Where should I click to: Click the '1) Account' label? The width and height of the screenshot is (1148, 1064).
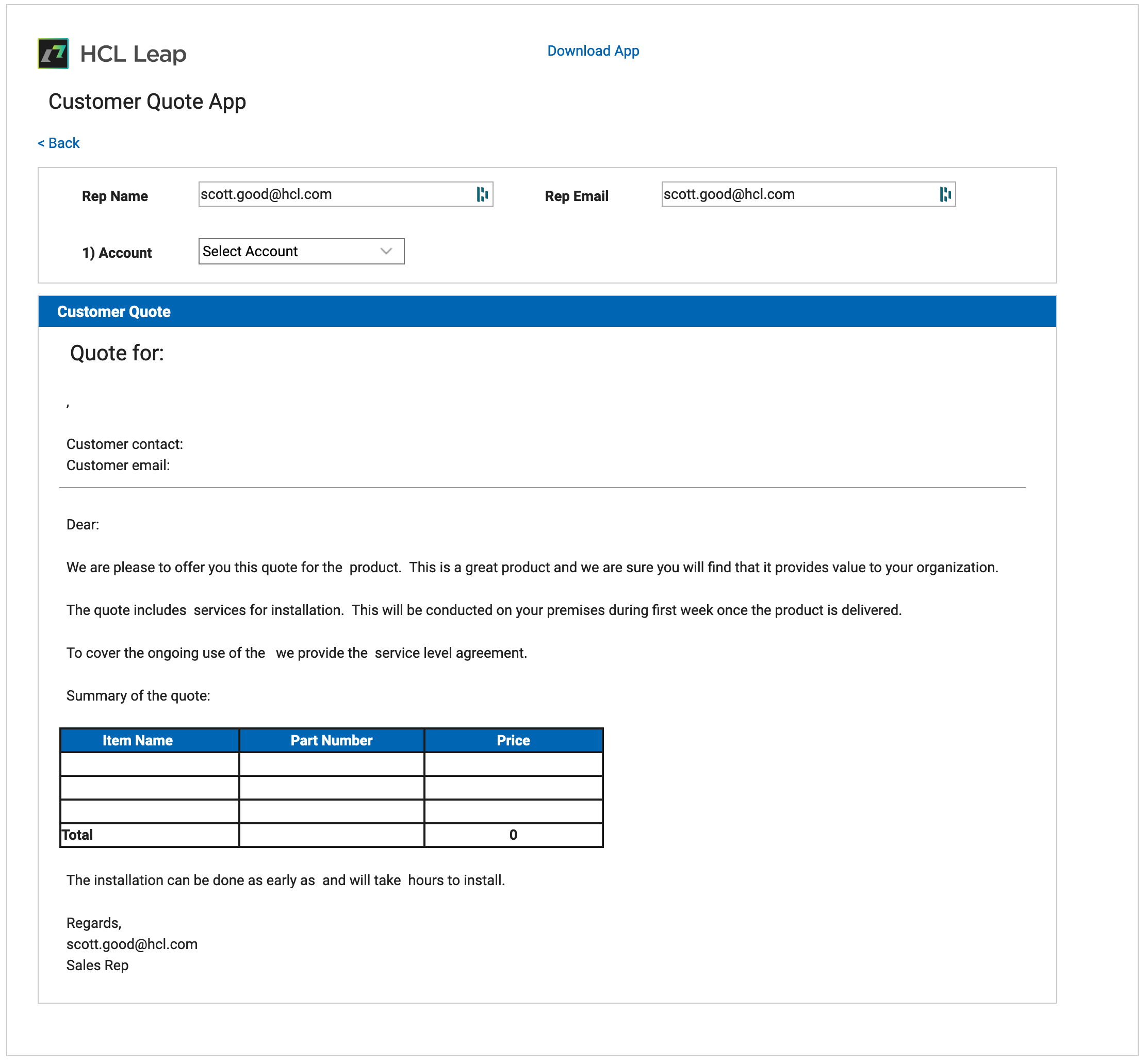click(x=117, y=253)
